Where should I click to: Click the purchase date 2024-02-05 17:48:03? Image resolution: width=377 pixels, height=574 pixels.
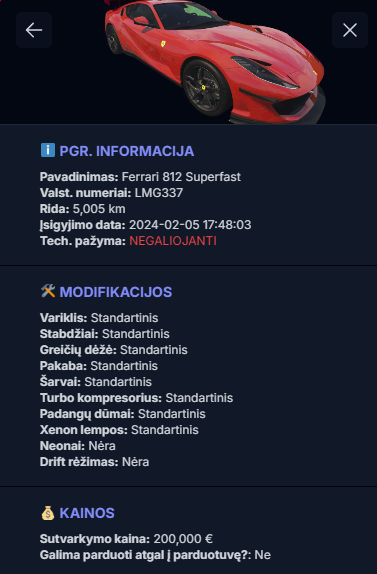(190, 225)
